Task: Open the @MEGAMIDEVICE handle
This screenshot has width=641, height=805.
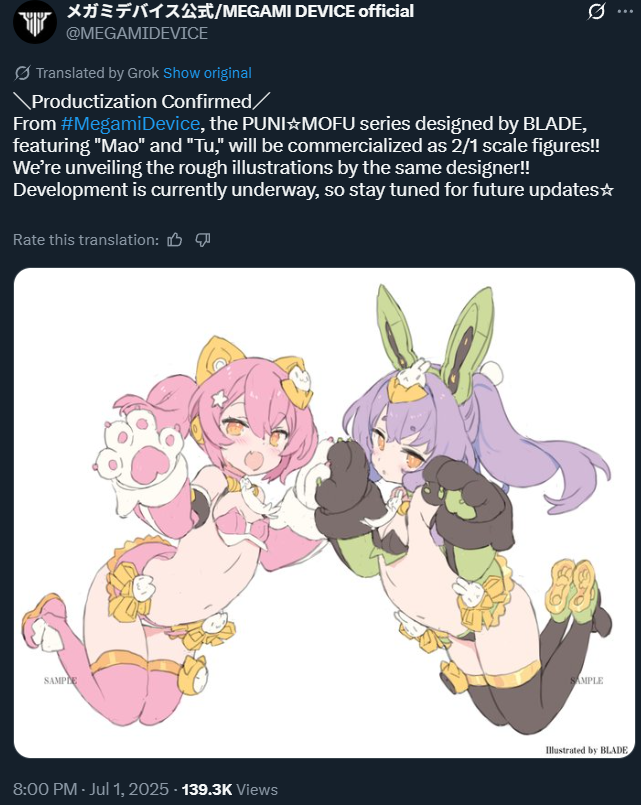Action: [x=137, y=33]
